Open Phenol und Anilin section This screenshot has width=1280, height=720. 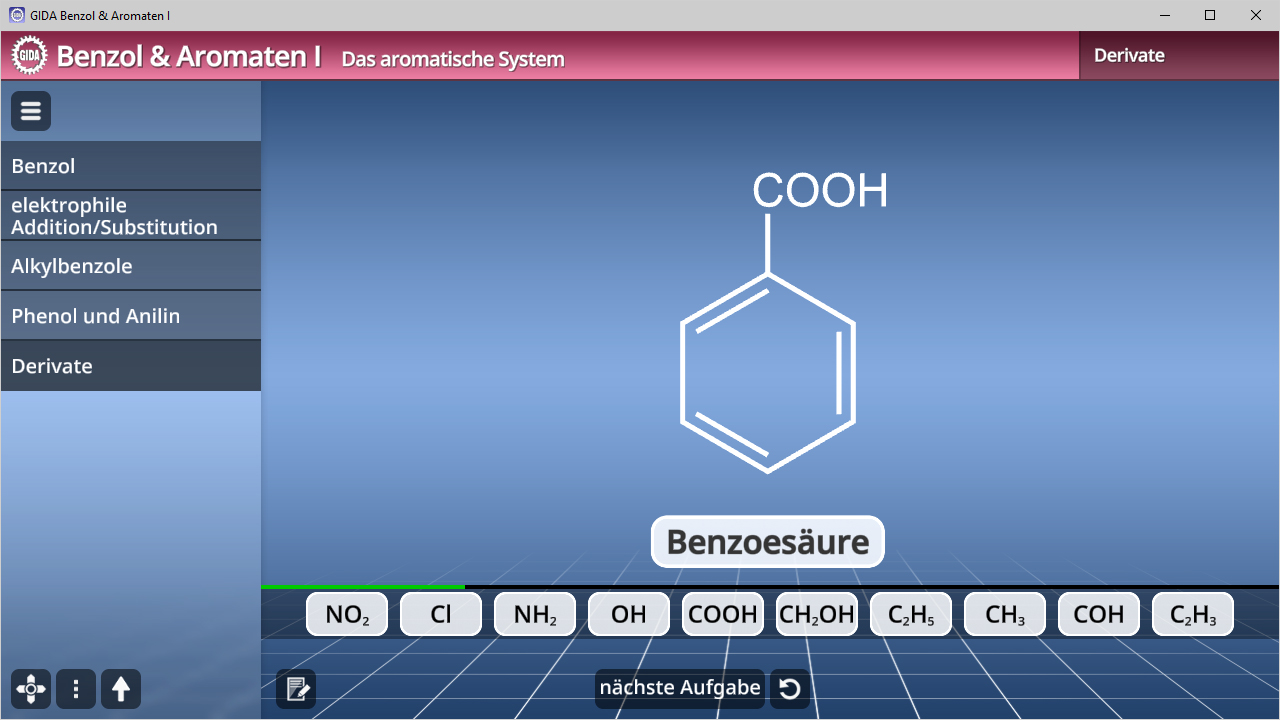point(130,316)
